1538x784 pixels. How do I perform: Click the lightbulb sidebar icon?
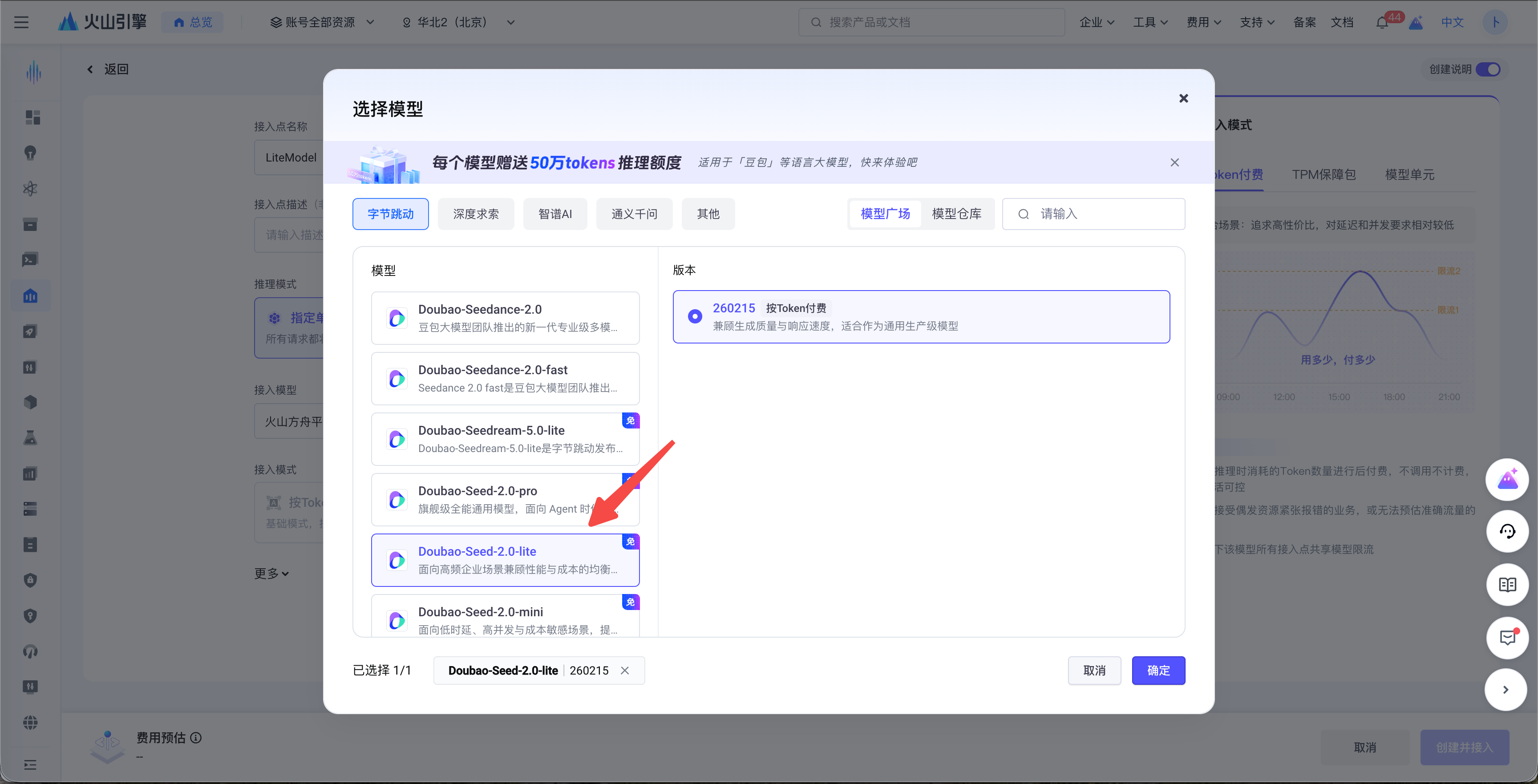[x=30, y=154]
